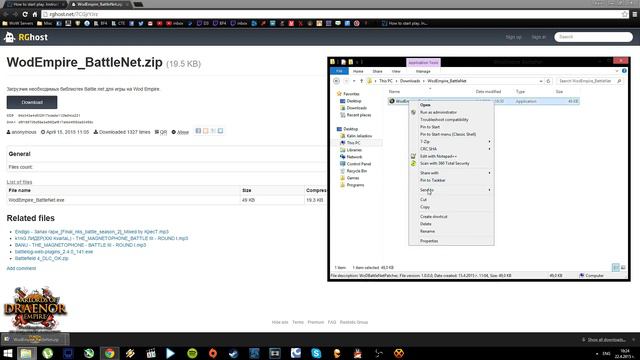Choose Open in the context menu

(451, 105)
